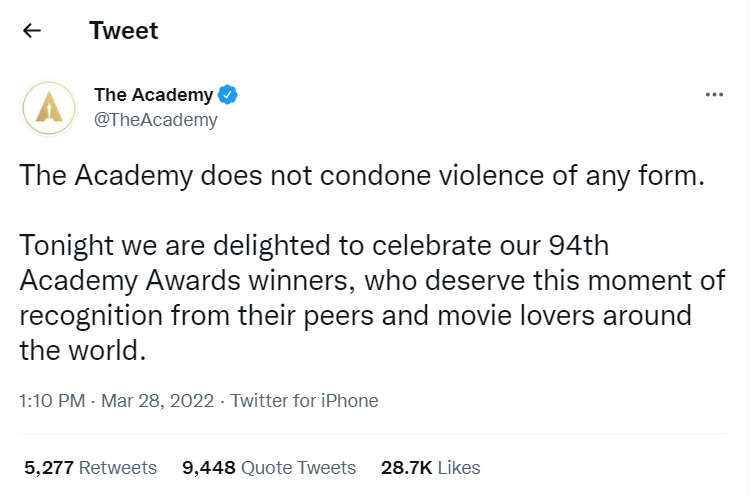Click the Tweet page heading
Screen dimensions: 751x497
point(124,31)
